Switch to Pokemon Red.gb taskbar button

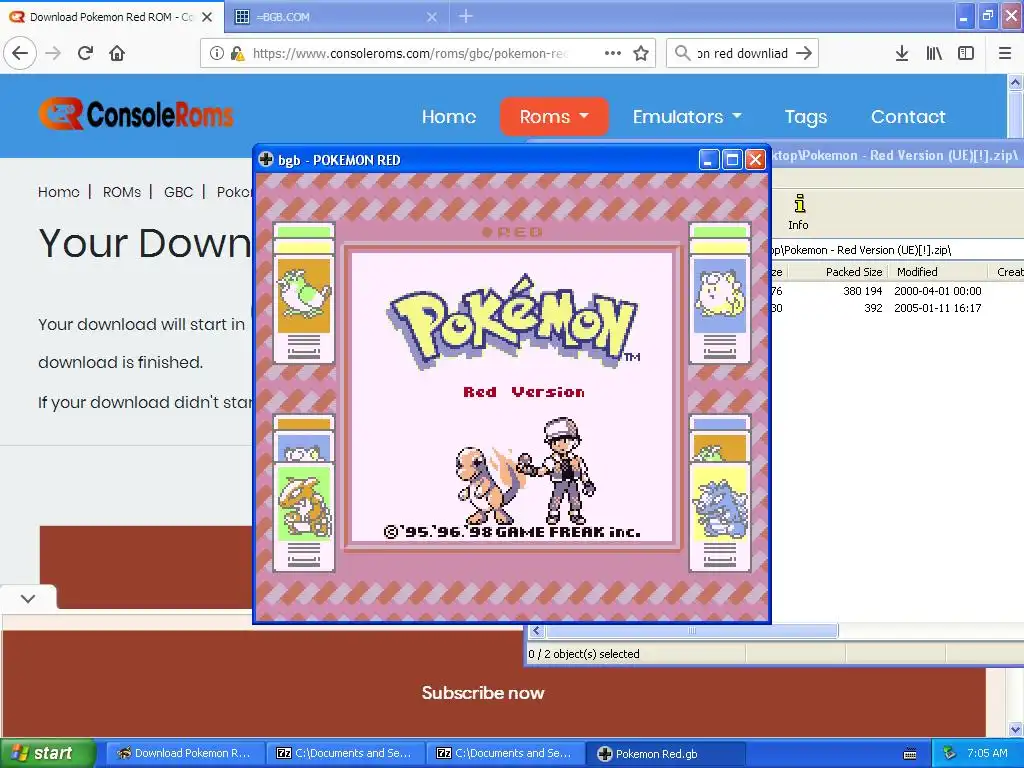pyautogui.click(x=665, y=753)
